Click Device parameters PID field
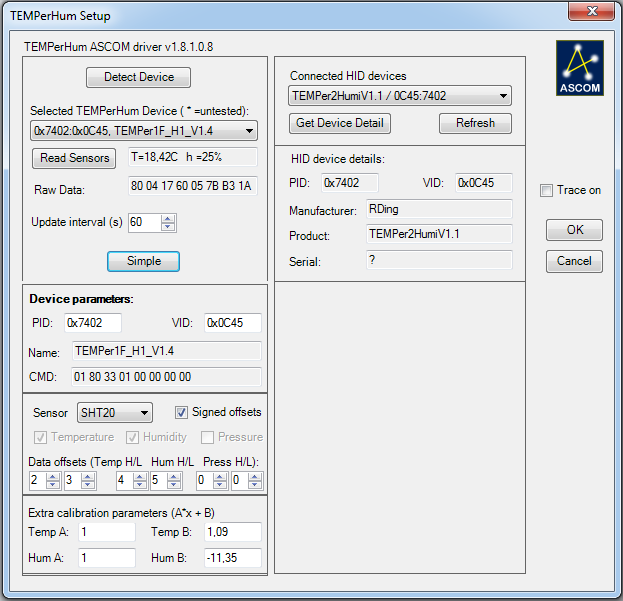 (x=93, y=323)
